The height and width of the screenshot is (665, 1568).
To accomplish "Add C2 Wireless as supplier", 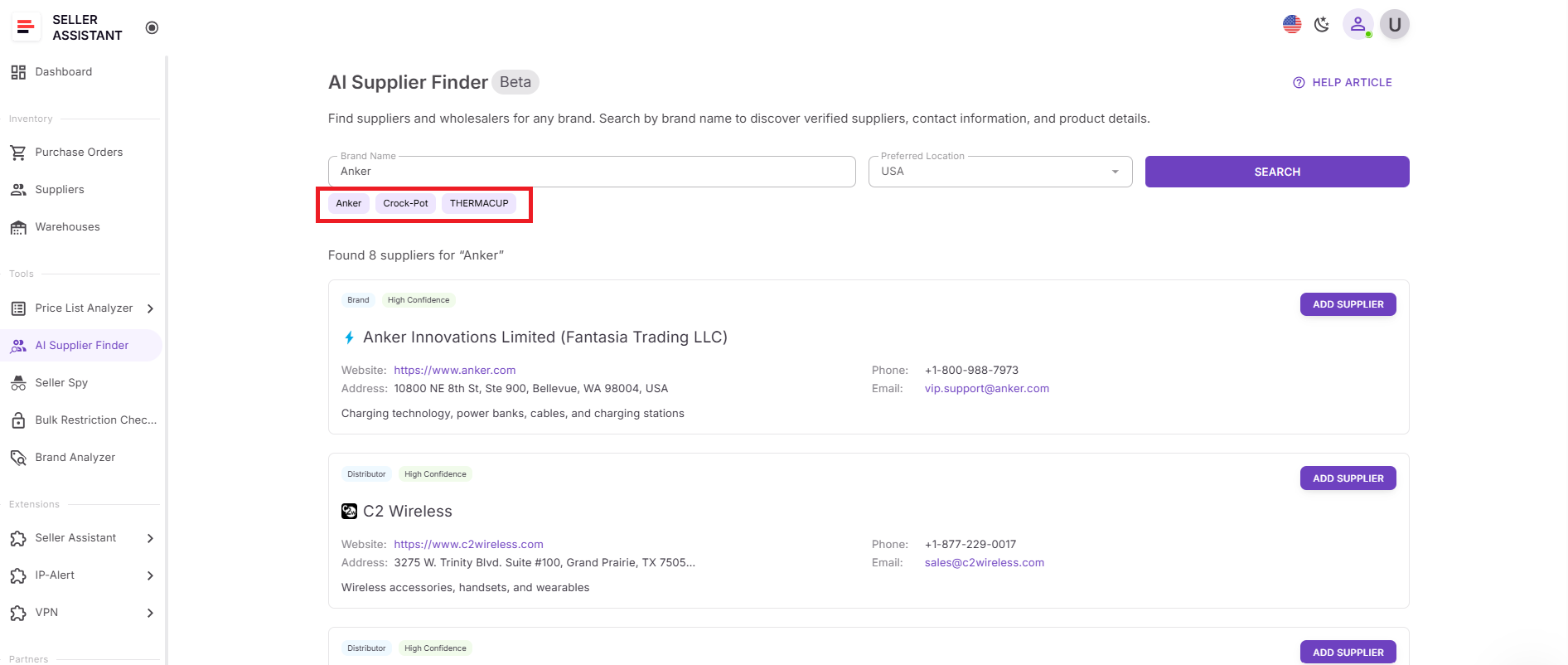I will pos(1348,478).
